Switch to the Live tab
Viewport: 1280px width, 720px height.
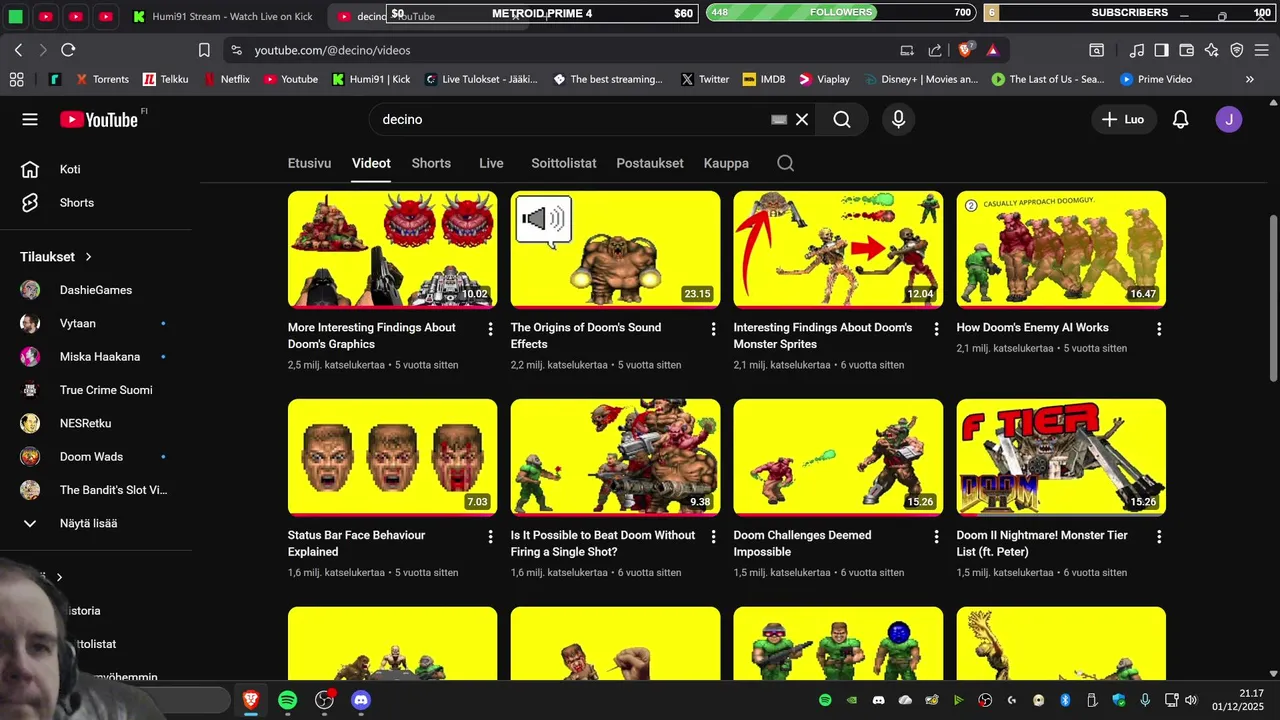point(491,163)
